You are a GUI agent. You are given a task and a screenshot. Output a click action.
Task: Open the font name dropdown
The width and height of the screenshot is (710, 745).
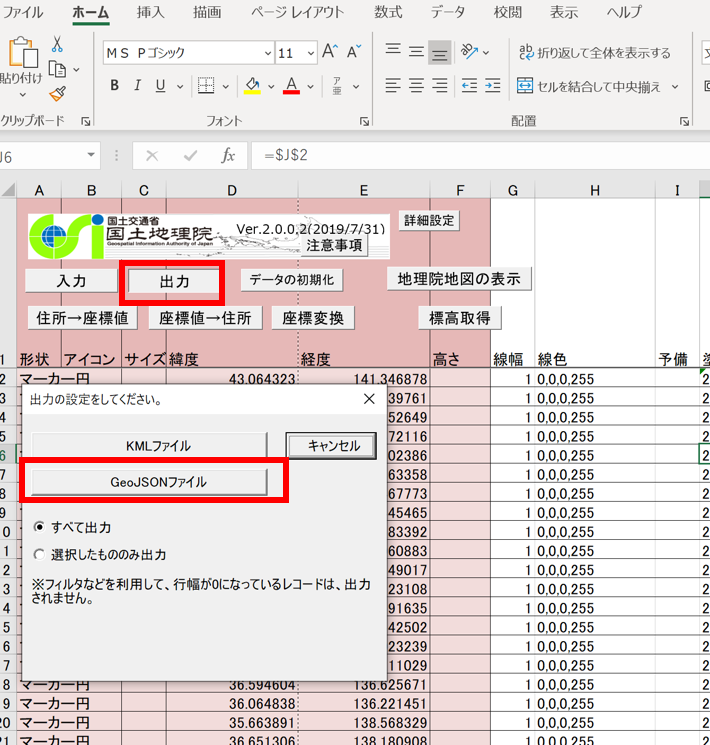(x=269, y=53)
